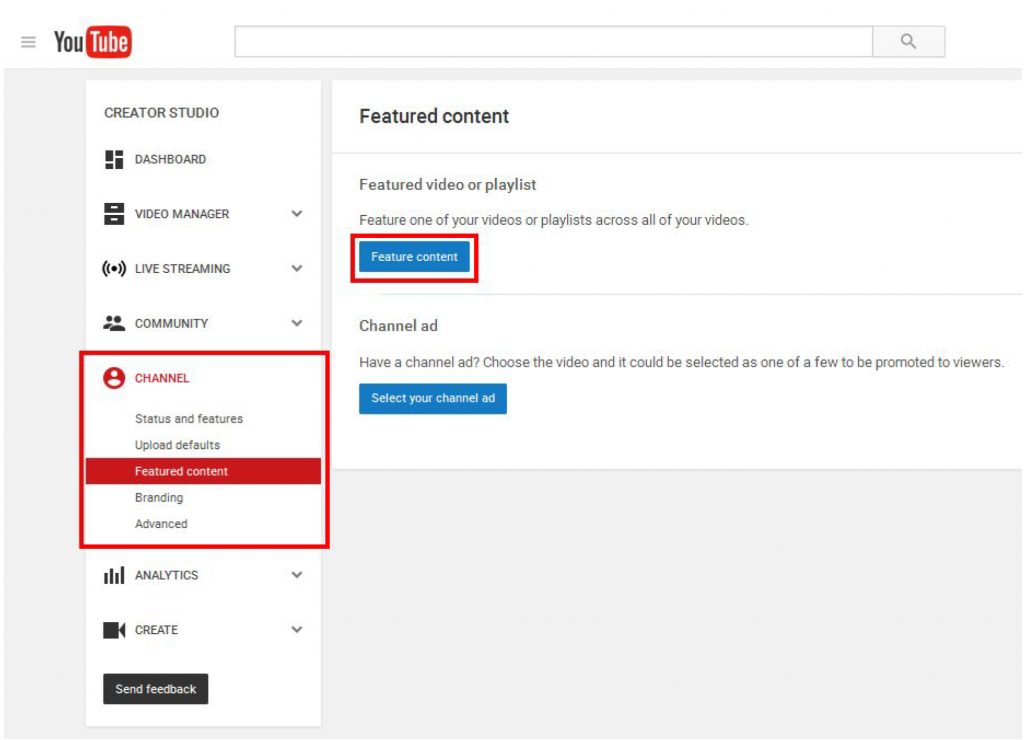Image resolution: width=1024 pixels, height=740 pixels.
Task: Click Select your channel ad
Action: coord(432,398)
